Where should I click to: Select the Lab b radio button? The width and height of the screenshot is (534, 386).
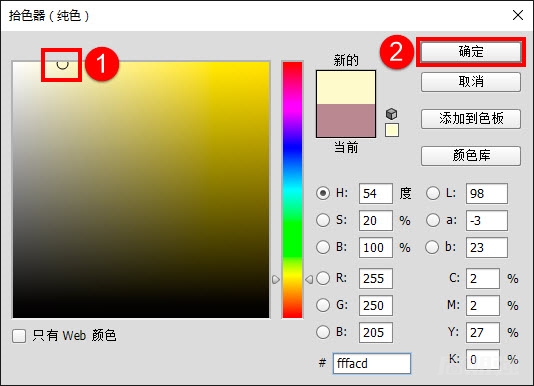433,247
